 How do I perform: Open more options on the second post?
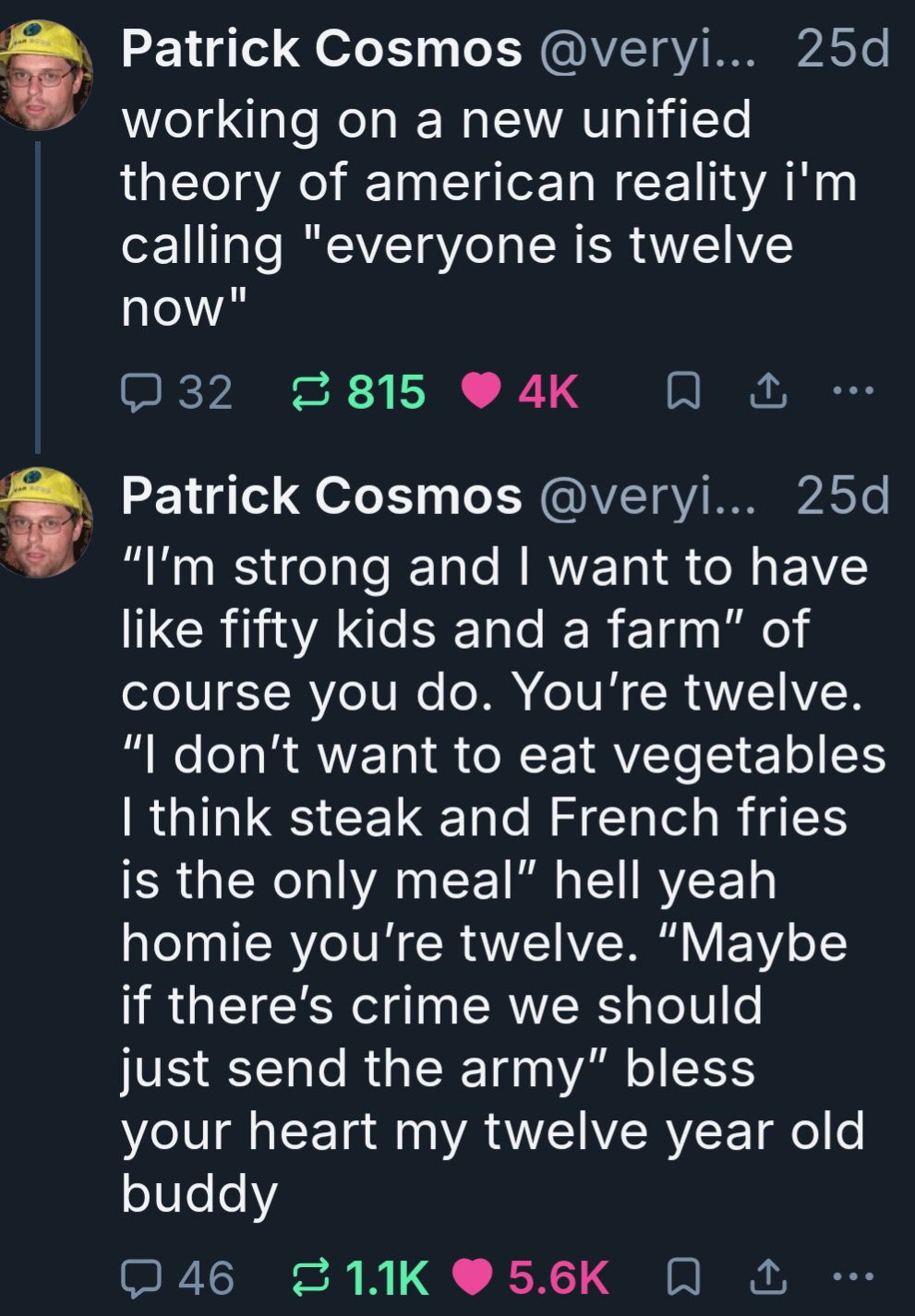tap(853, 1277)
